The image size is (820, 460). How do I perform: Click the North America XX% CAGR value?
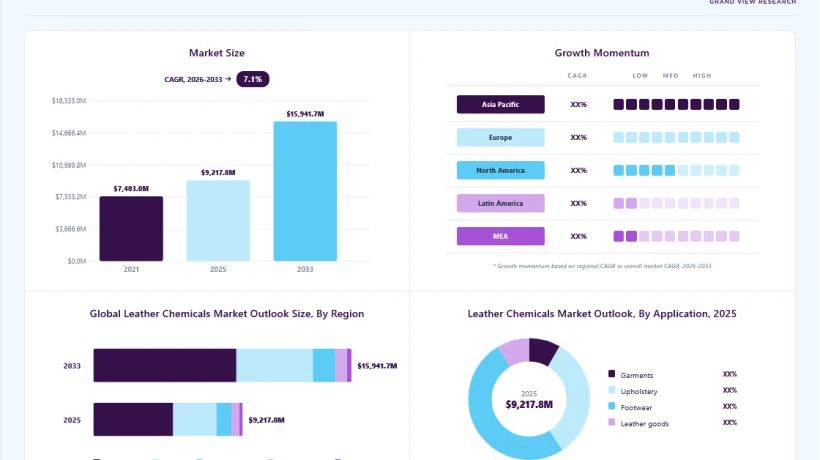pos(578,170)
